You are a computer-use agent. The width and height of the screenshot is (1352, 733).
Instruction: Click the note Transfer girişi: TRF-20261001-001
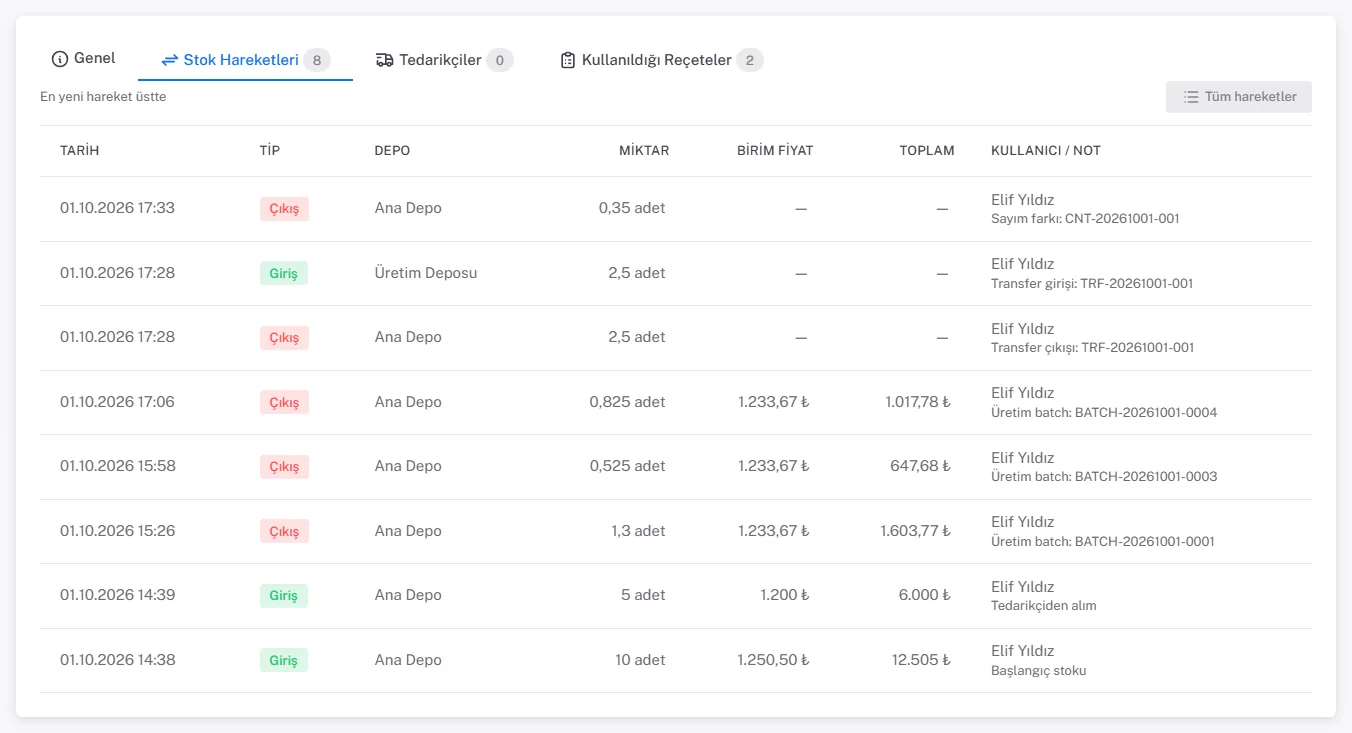(1092, 283)
